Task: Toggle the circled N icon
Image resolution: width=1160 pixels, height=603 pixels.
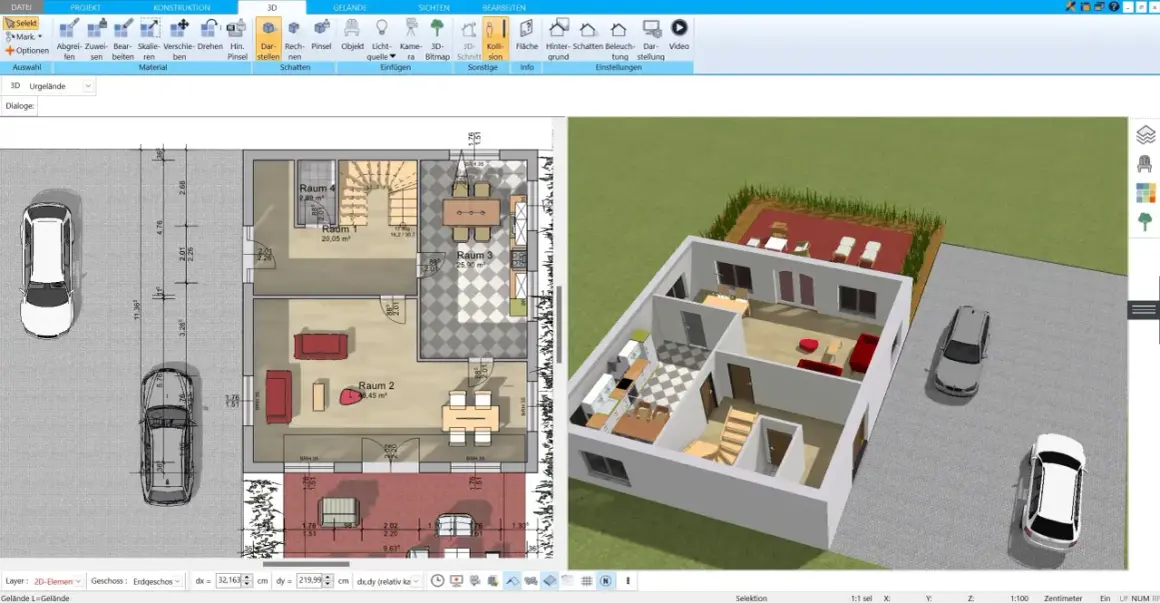Action: (x=605, y=581)
